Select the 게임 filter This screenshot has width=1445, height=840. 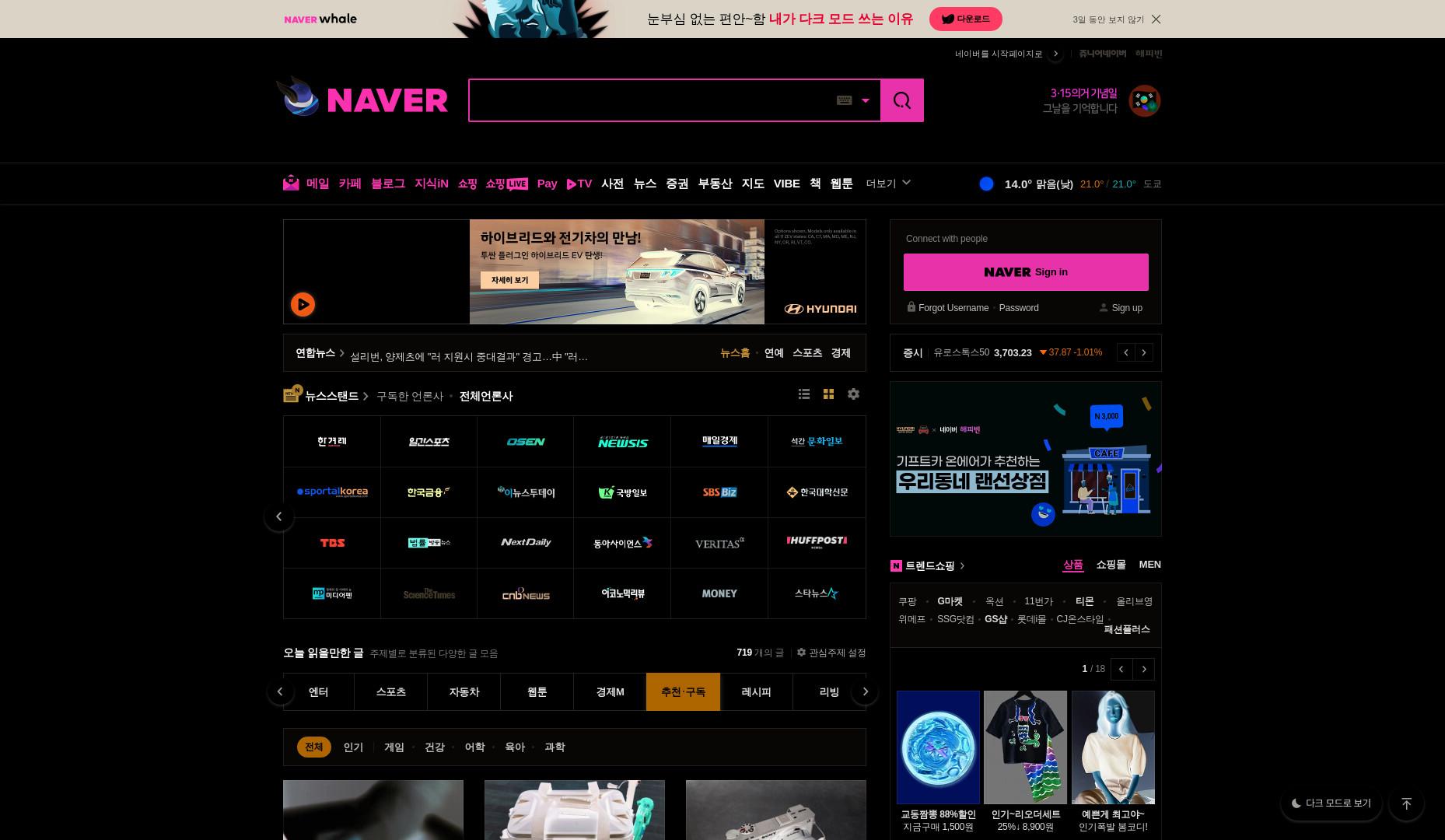(x=394, y=747)
